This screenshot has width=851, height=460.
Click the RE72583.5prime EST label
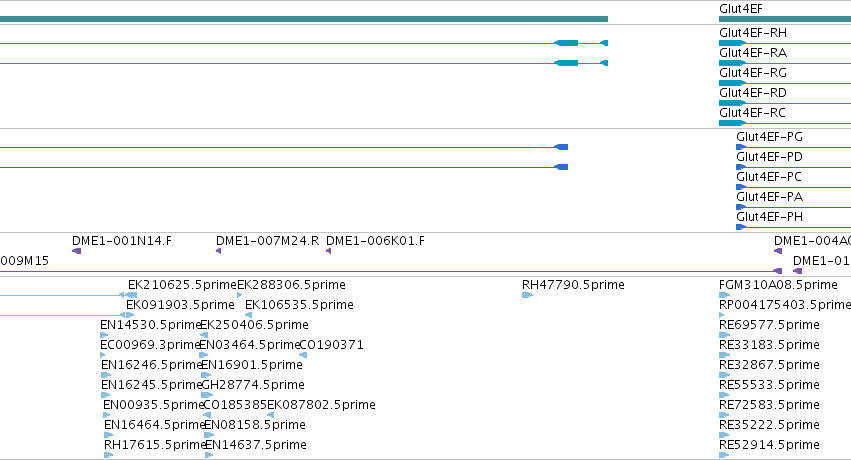[x=769, y=406]
